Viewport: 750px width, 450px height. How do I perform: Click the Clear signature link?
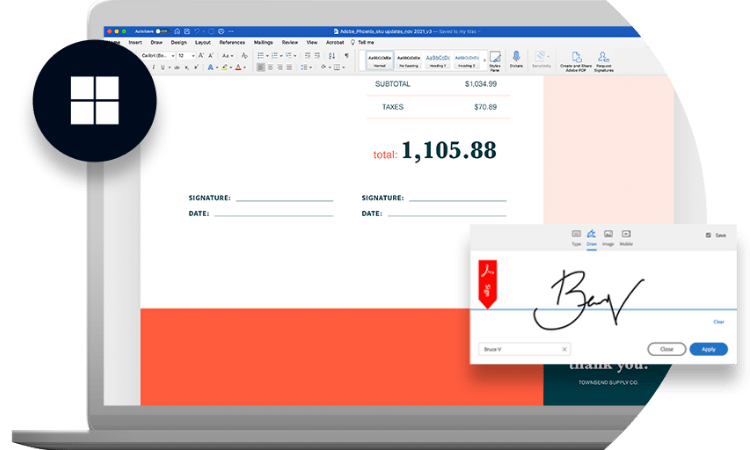[x=718, y=322]
